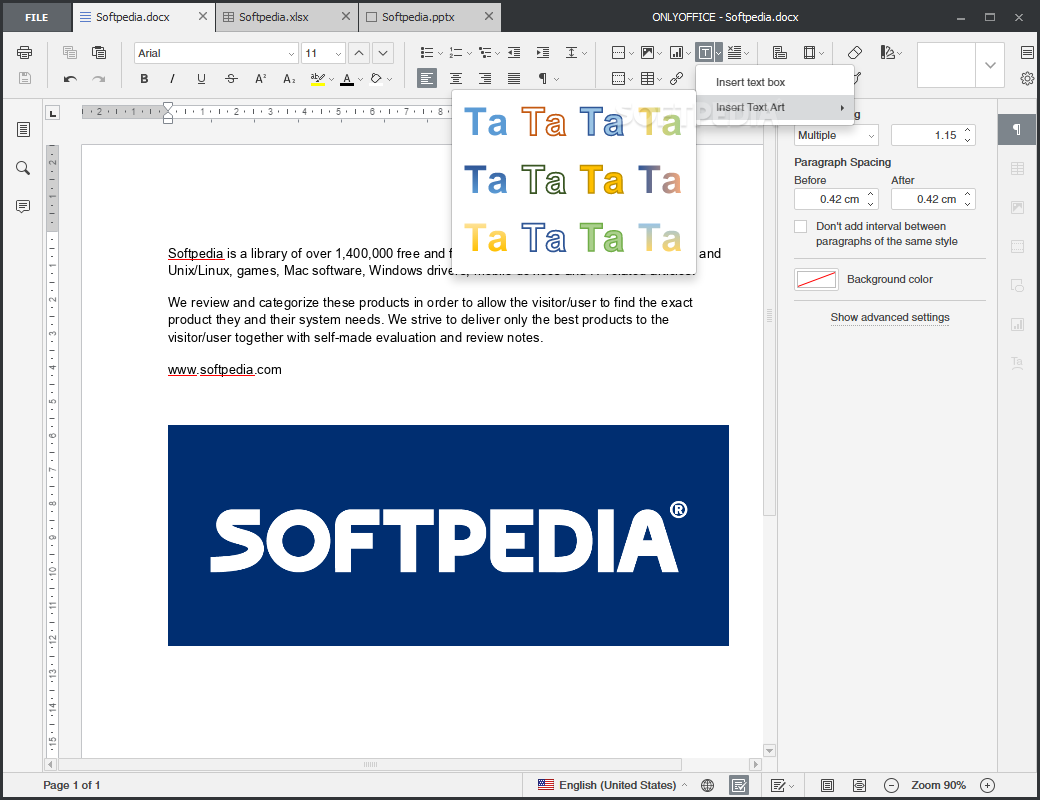Choose Insert Text Art menu item
Viewport: 1040px width, 800px height.
tap(775, 107)
